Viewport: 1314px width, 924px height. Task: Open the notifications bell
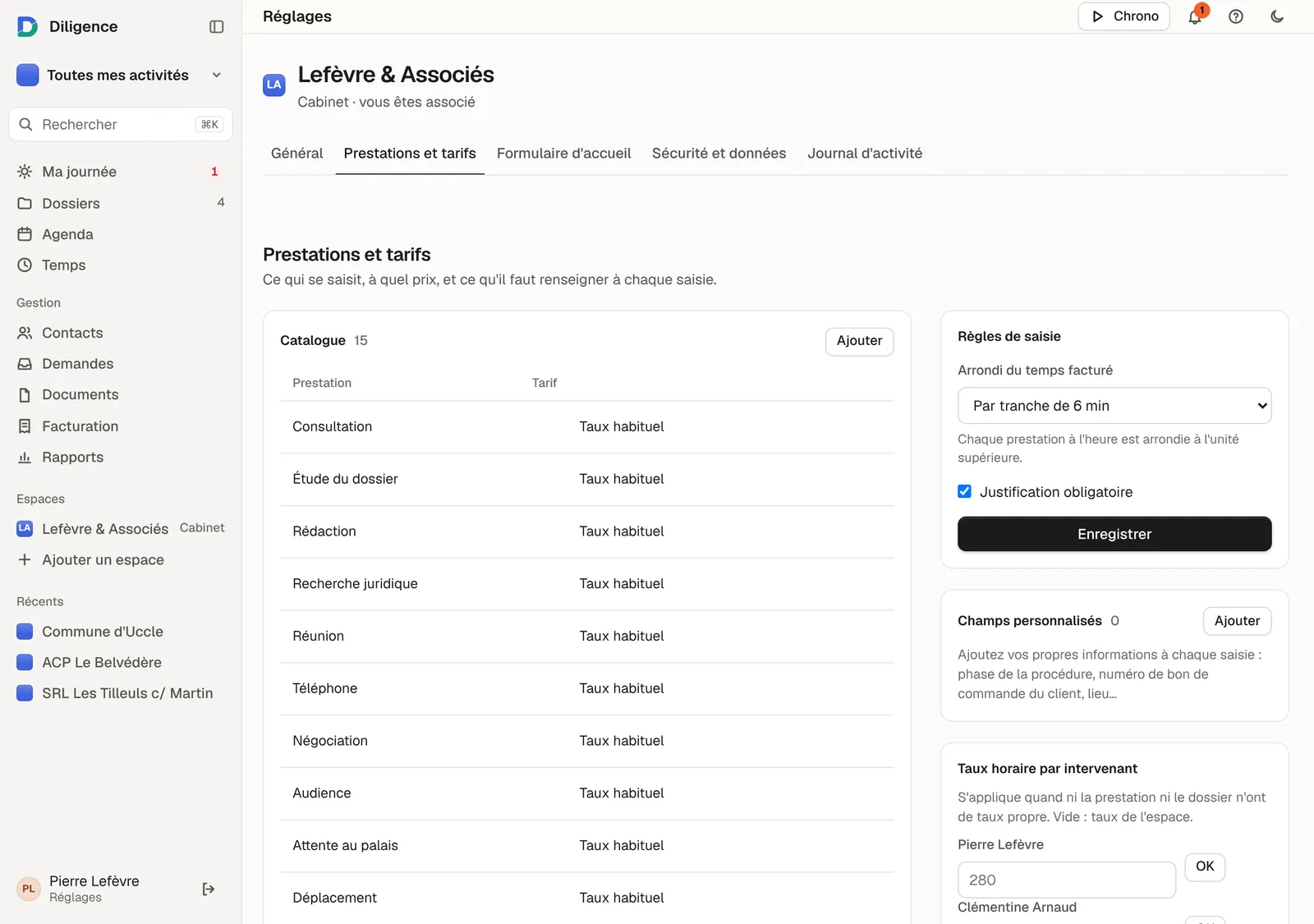pos(1196,16)
